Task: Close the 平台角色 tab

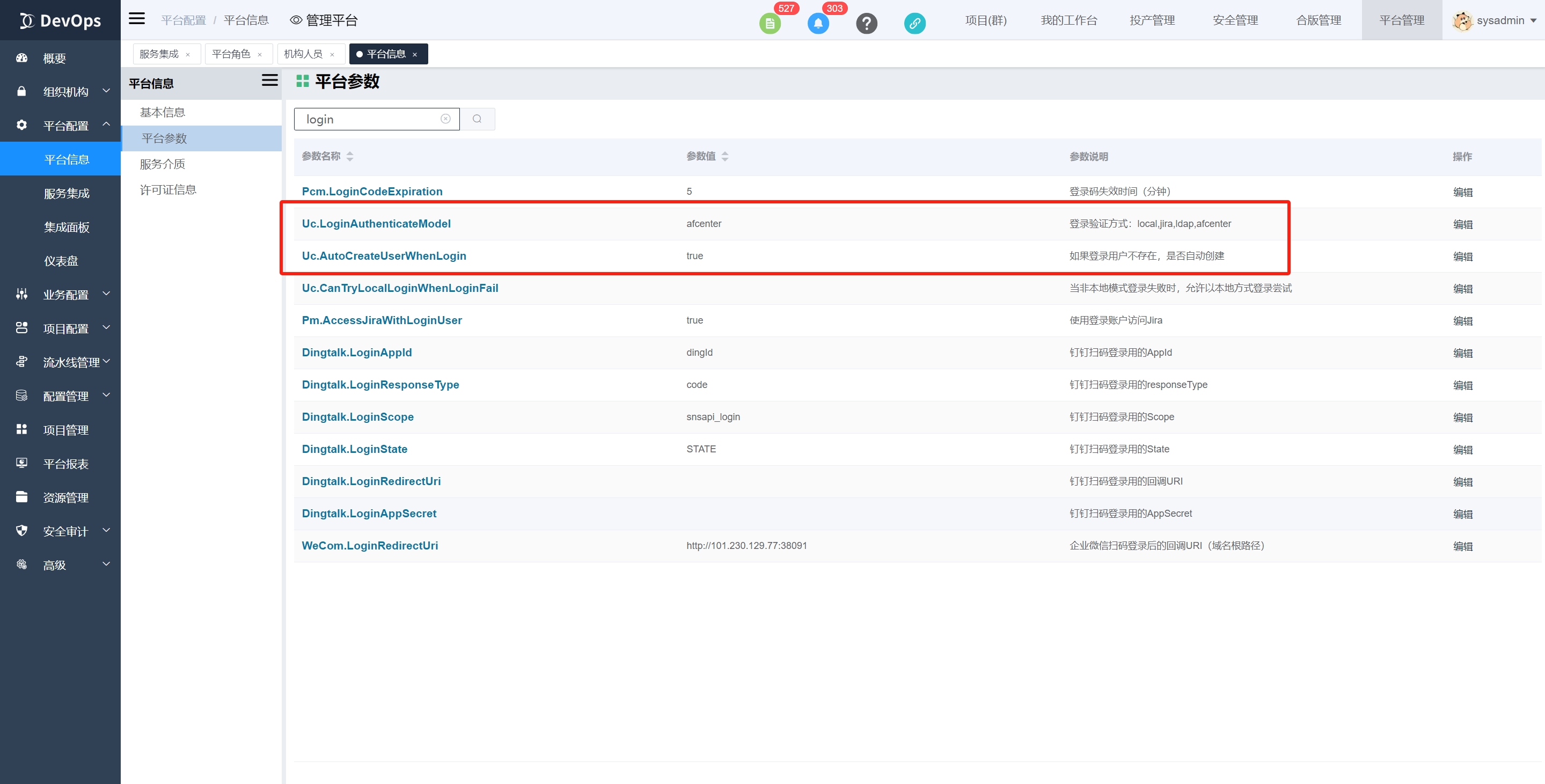Action: [x=260, y=55]
